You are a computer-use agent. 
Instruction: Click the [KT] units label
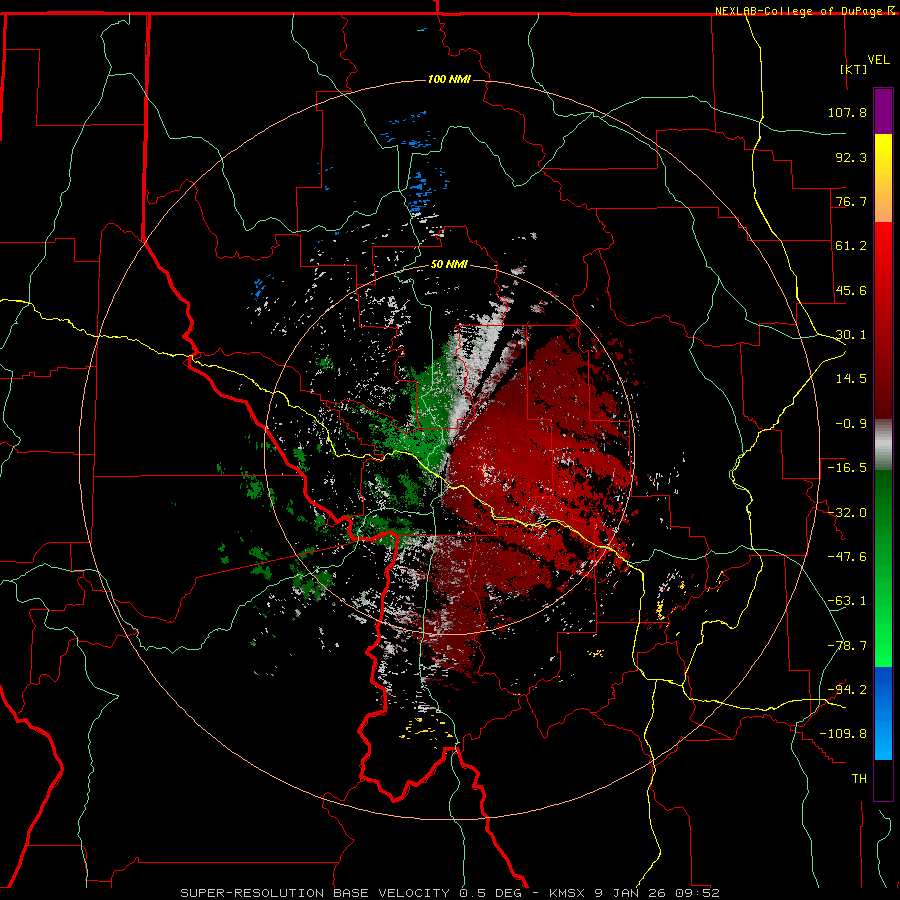pos(854,69)
